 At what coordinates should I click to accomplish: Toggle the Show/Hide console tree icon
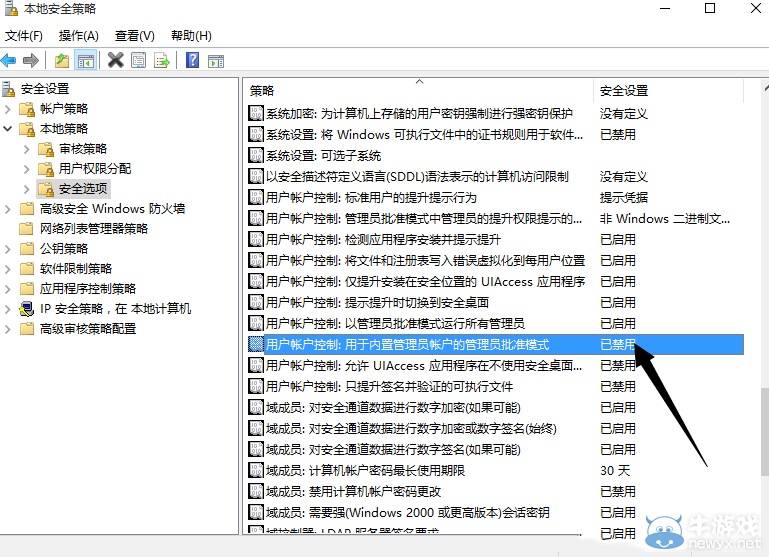(x=86, y=60)
